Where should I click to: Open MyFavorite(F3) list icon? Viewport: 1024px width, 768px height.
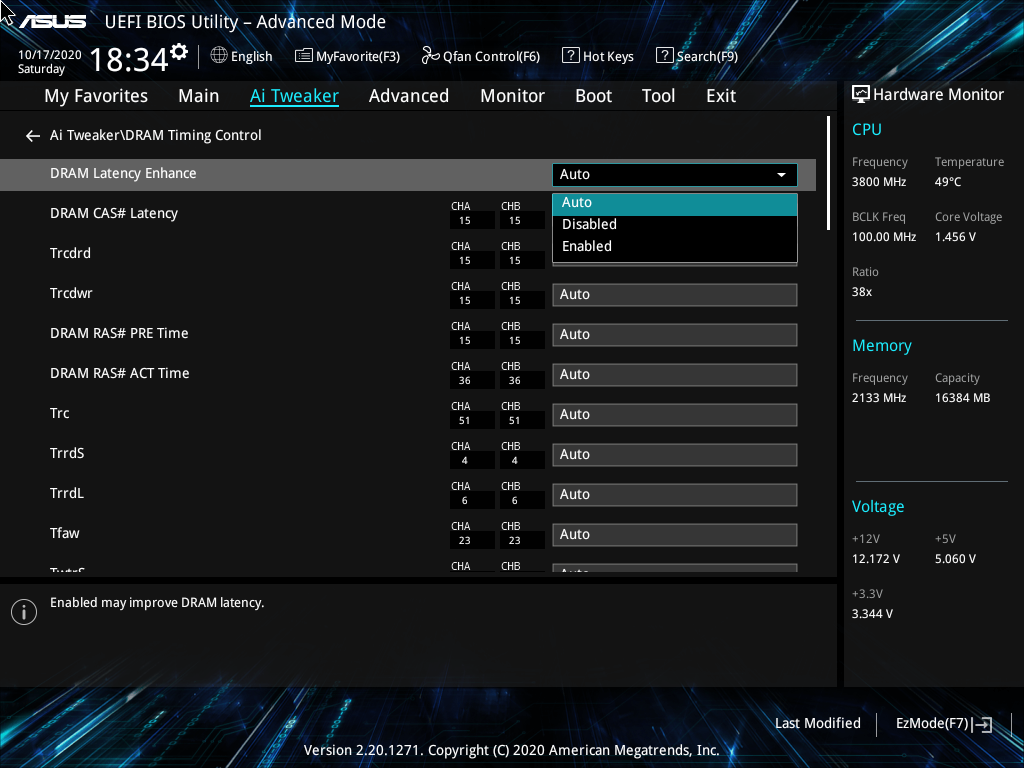(304, 56)
